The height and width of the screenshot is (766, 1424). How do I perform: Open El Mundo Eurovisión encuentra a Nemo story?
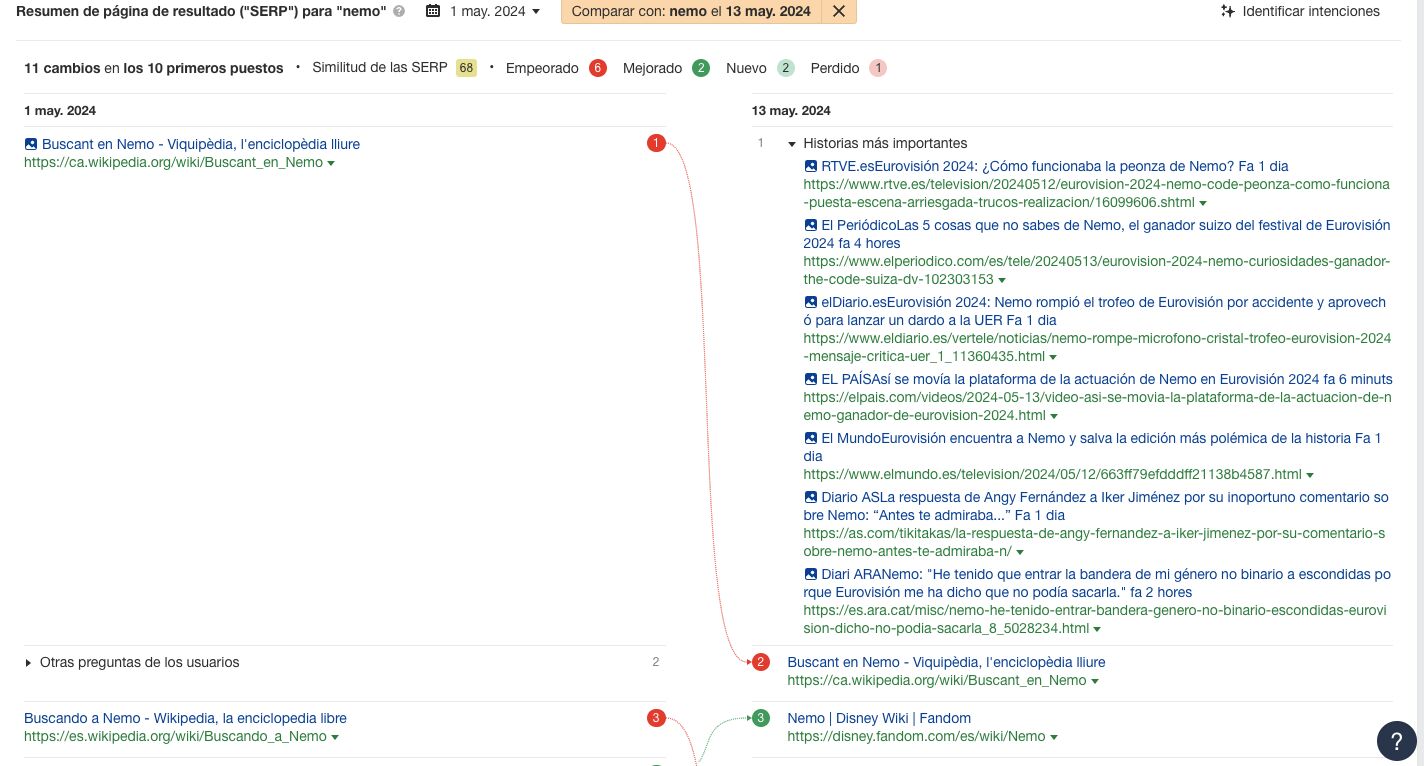[1093, 447]
